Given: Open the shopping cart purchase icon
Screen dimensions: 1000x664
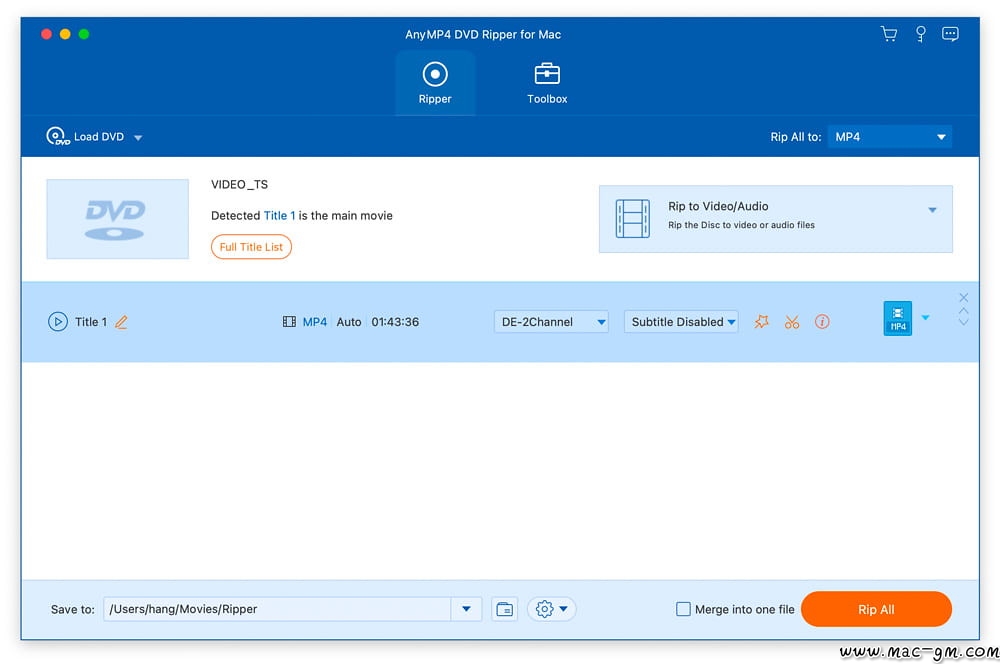Looking at the screenshot, I should (x=888, y=34).
